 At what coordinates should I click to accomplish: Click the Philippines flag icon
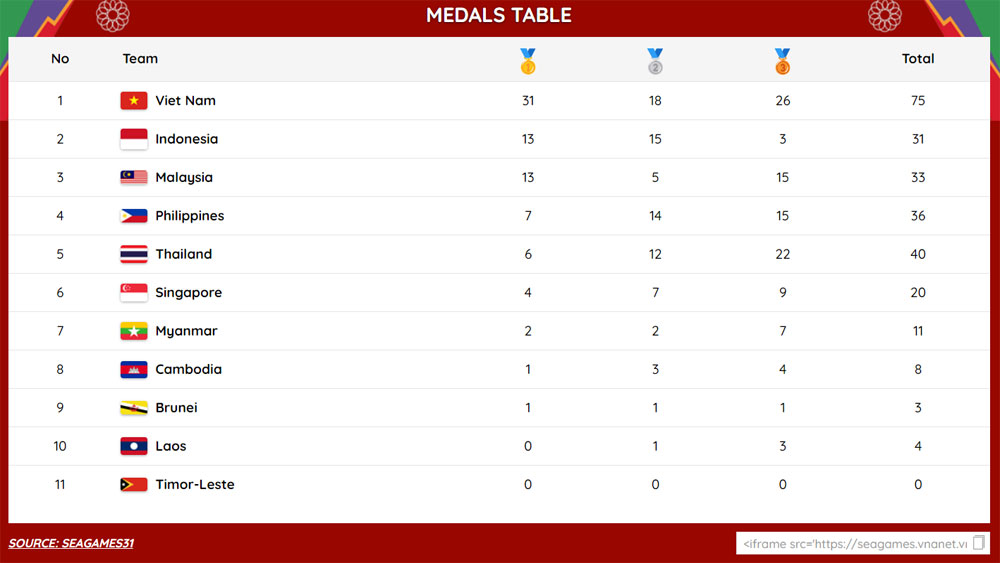click(134, 216)
